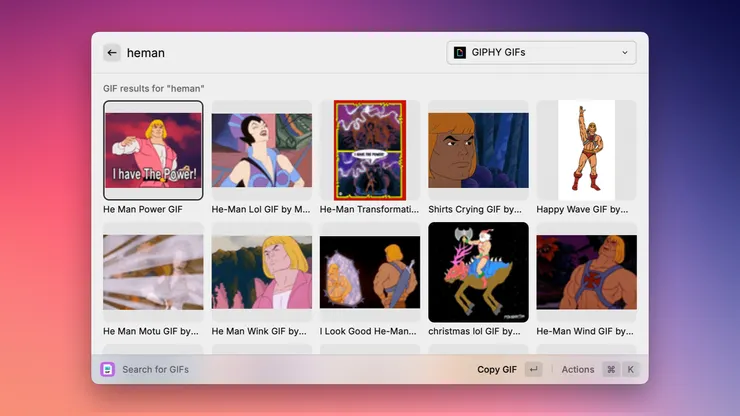Select the He Man Wink GIF thumbnail
The width and height of the screenshot is (740, 416).
pos(261,272)
